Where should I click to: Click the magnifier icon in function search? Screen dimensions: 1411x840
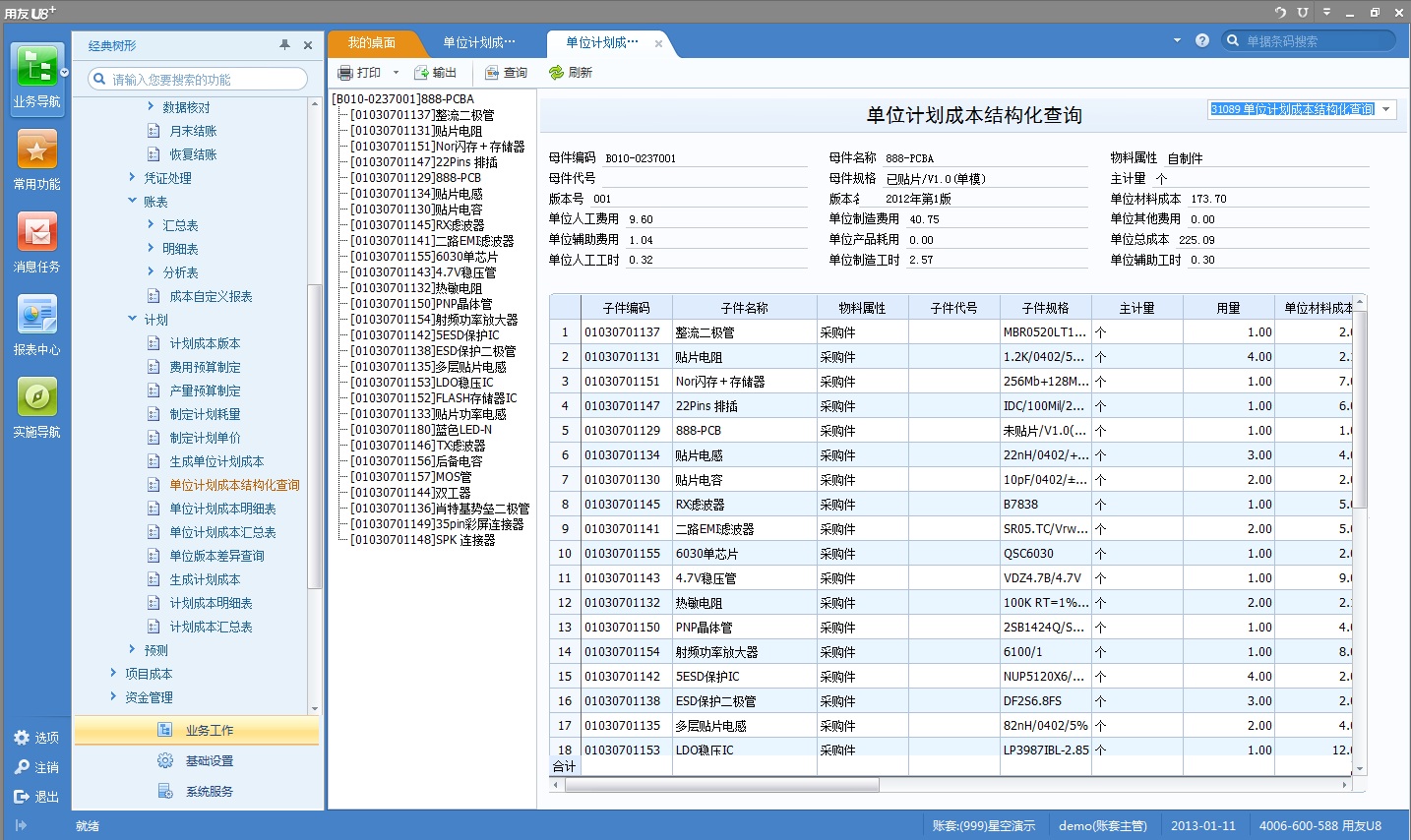point(99,79)
